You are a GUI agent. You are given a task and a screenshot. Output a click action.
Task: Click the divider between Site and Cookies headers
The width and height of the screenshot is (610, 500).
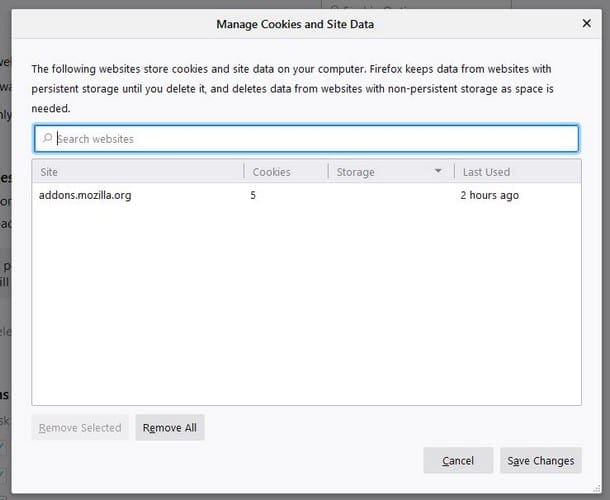[244, 172]
